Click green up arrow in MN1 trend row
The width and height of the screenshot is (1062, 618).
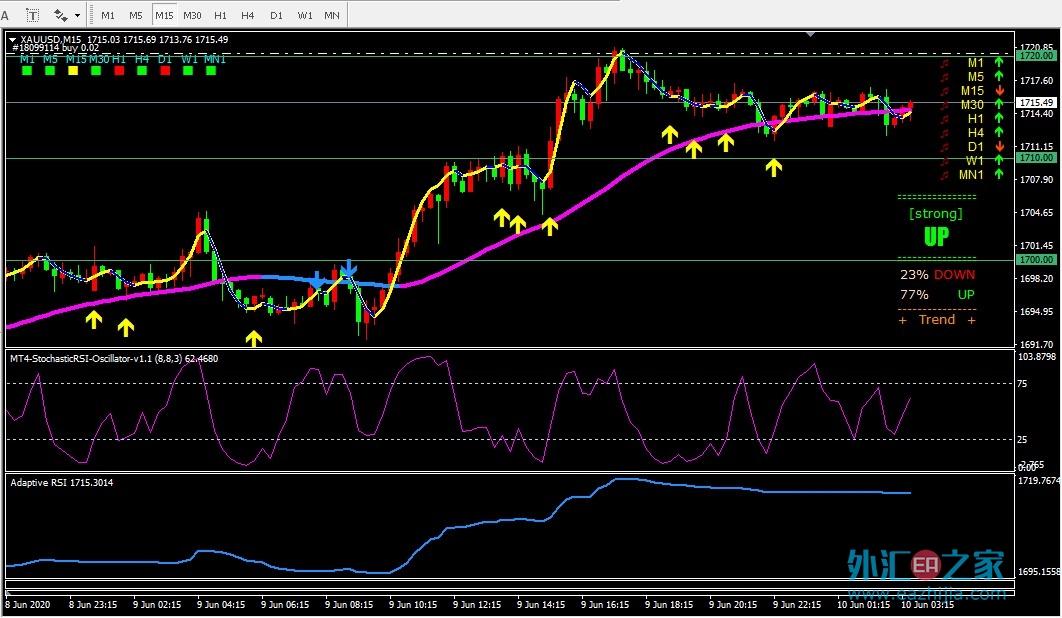pos(999,174)
